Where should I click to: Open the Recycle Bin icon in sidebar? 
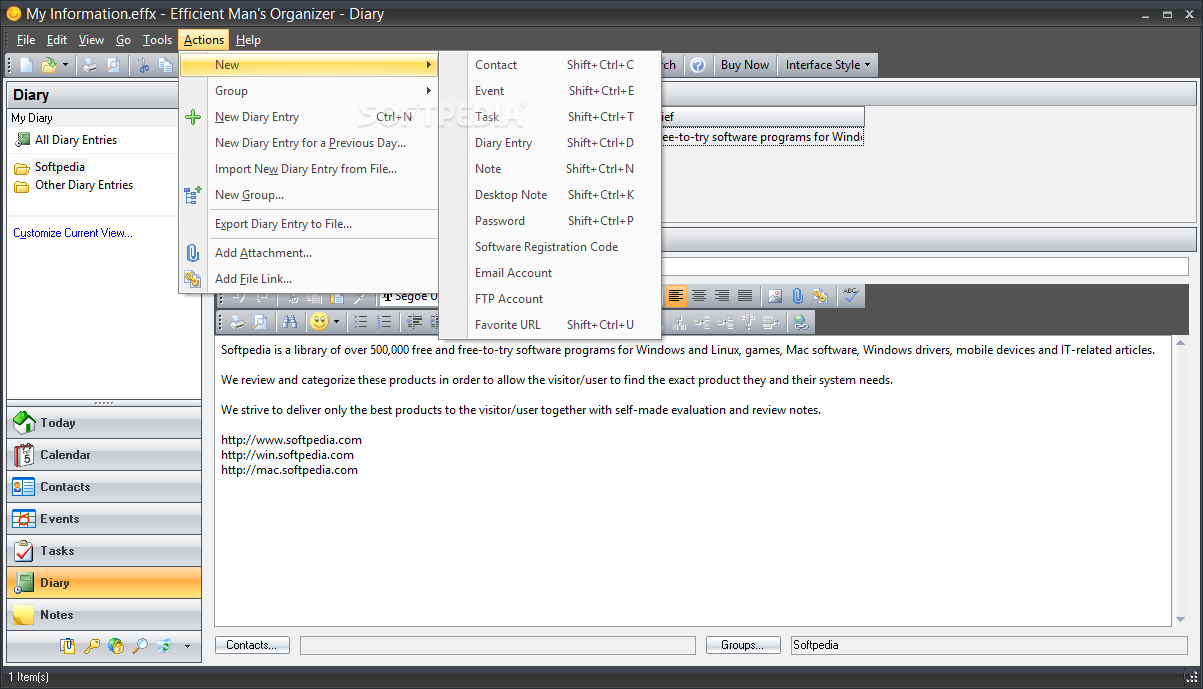point(164,646)
